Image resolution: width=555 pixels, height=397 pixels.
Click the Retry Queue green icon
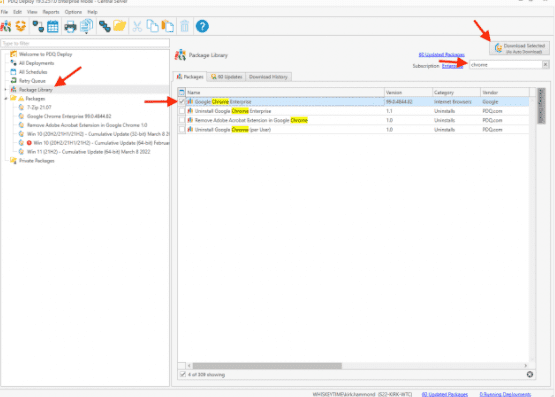coord(13,81)
